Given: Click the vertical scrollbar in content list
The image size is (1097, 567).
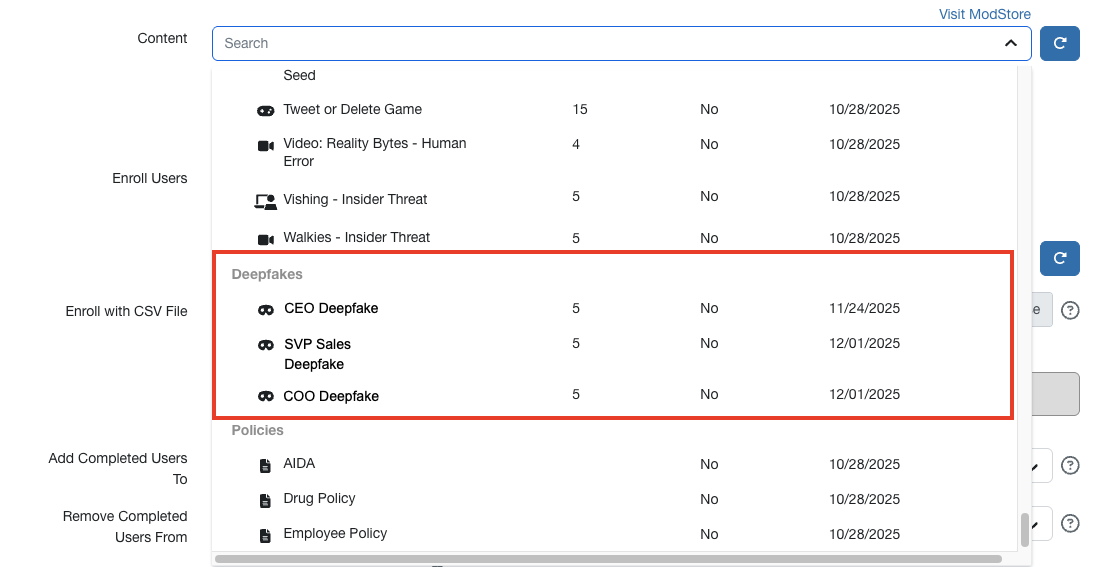Looking at the screenshot, I should pyautogui.click(x=1025, y=530).
